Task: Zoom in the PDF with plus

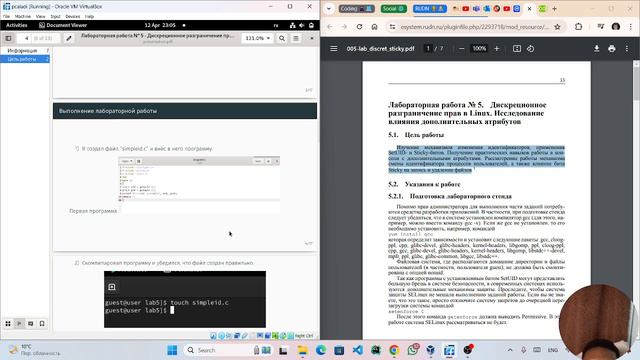Action: [497, 49]
